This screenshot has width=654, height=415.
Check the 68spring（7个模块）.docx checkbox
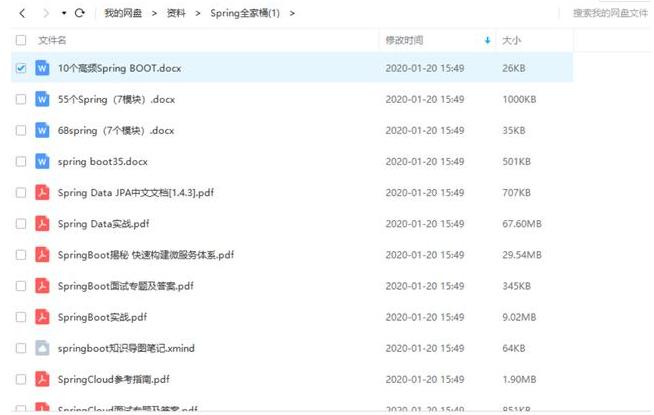pos(21,131)
